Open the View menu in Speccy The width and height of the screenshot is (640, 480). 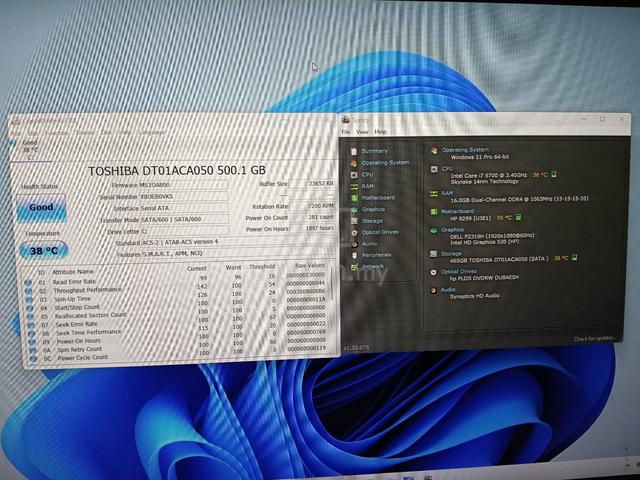(x=362, y=132)
